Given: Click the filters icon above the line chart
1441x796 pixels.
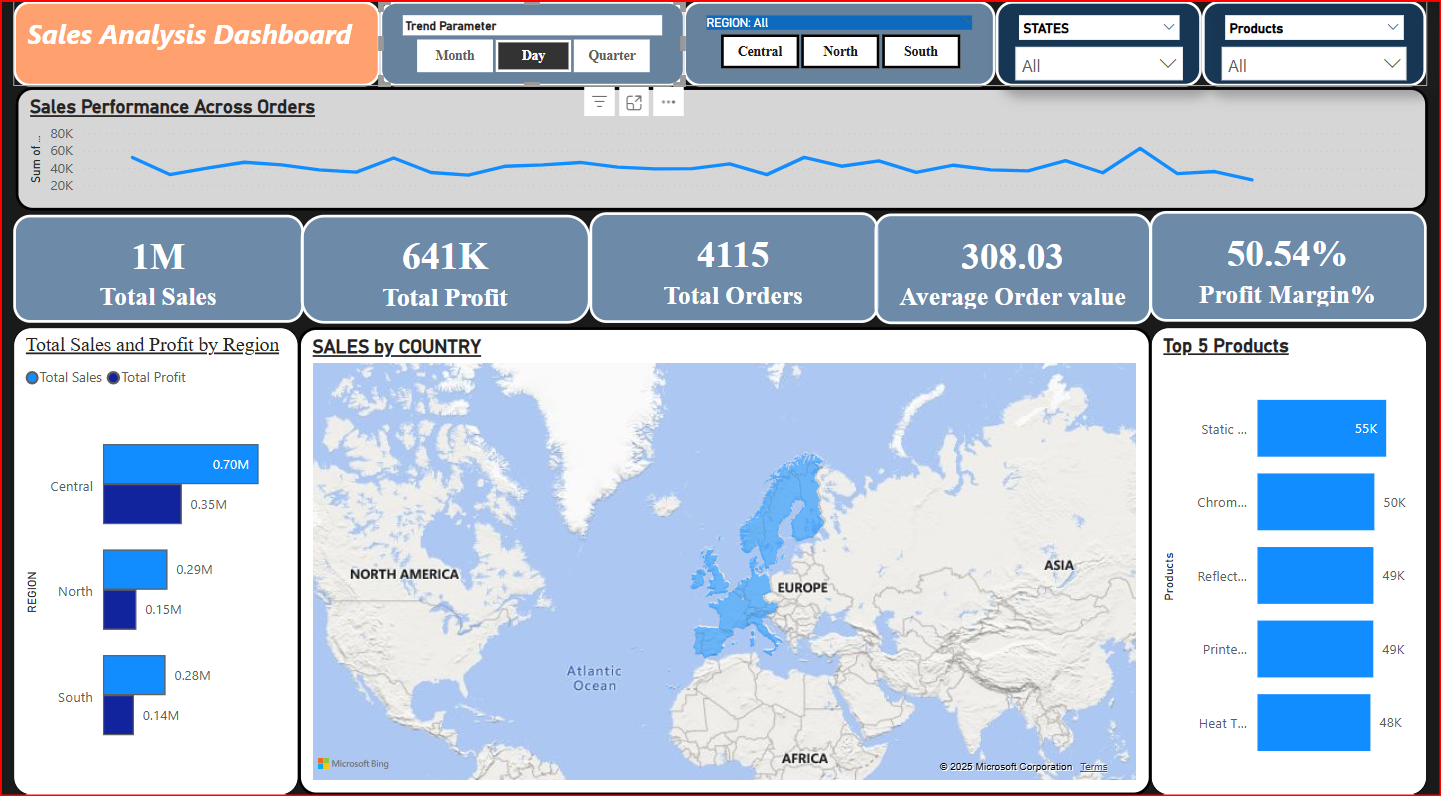Looking at the screenshot, I should coord(599,102).
